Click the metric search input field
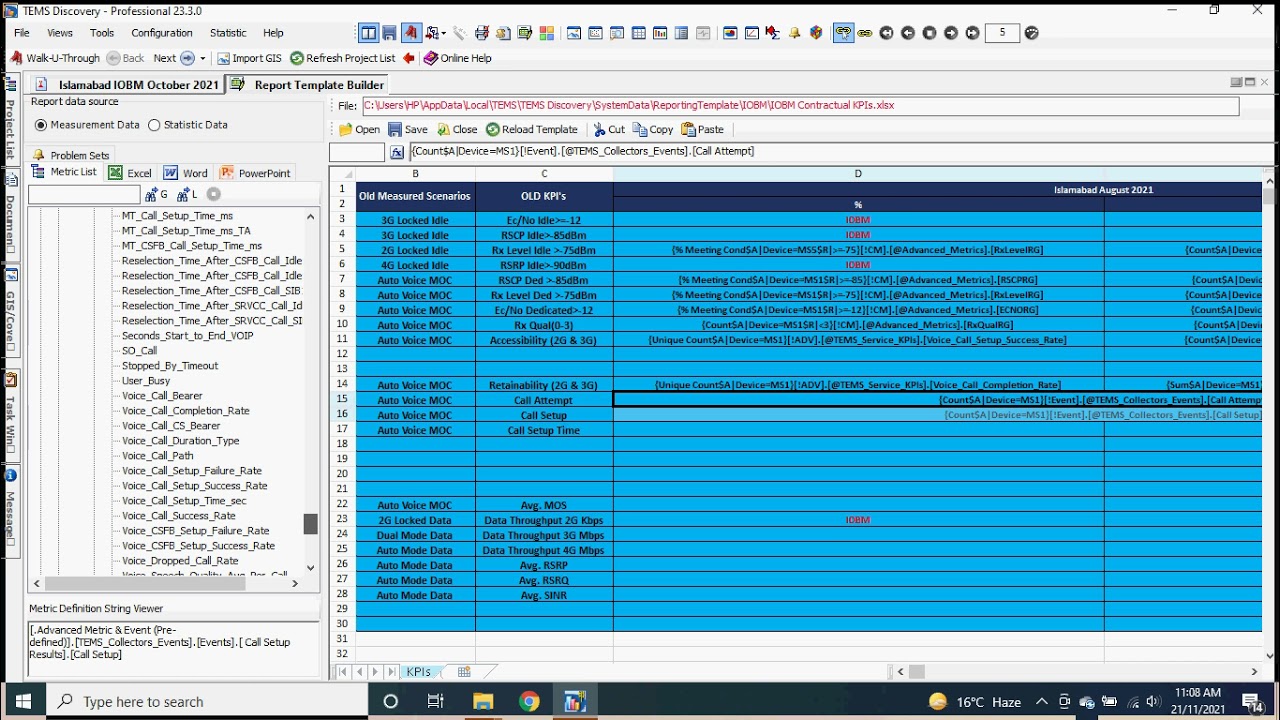 pyautogui.click(x=84, y=194)
